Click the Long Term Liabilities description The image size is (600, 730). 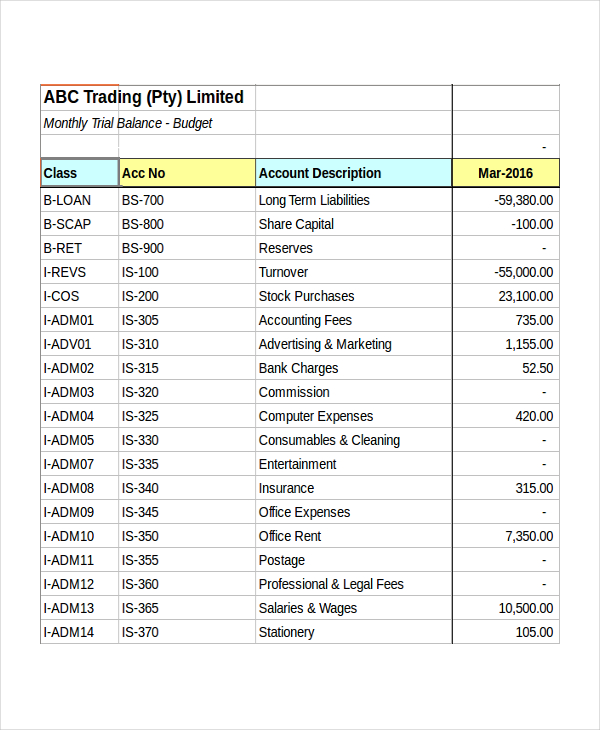click(x=314, y=200)
